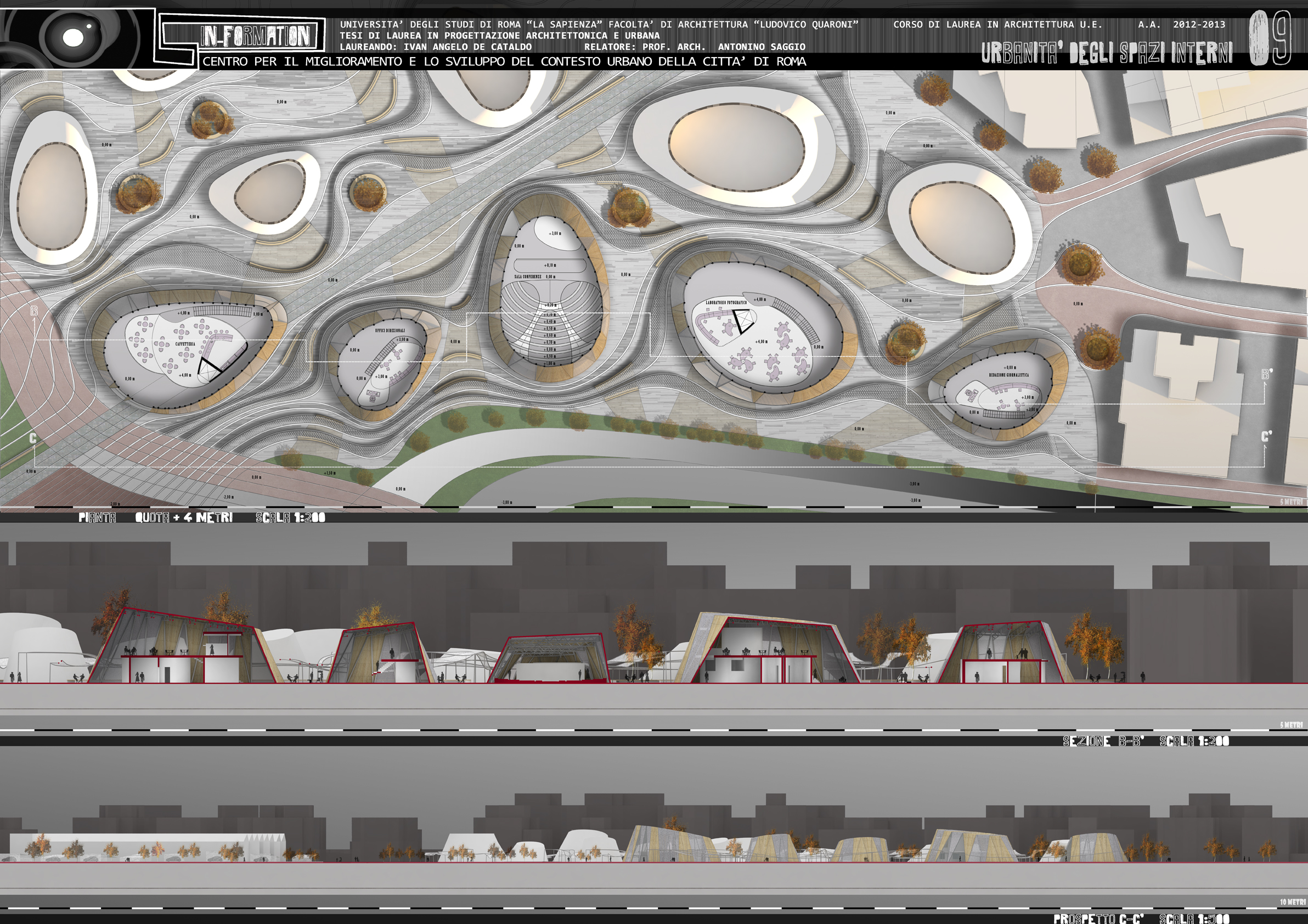Image resolution: width=1308 pixels, height=924 pixels.
Task: Click the conference hall section in middle drawing
Action: [550, 659]
